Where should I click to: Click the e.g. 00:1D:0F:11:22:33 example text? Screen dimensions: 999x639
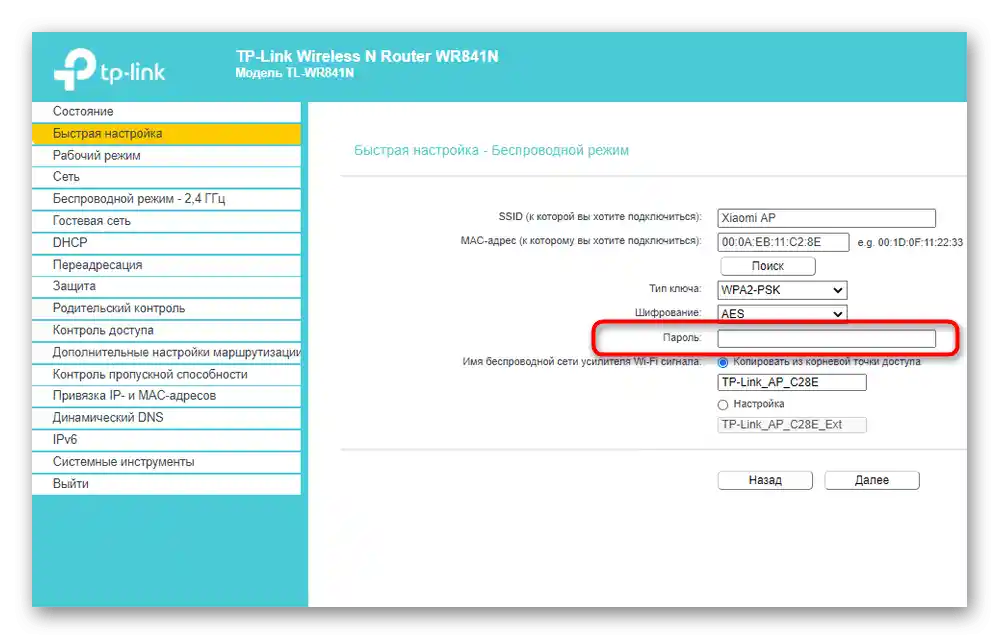[x=910, y=243]
